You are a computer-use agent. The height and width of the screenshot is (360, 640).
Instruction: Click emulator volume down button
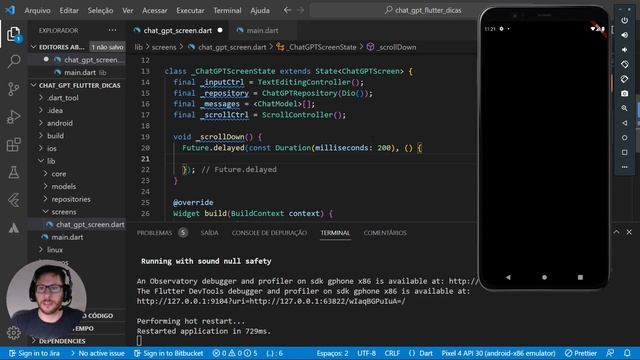(624, 50)
